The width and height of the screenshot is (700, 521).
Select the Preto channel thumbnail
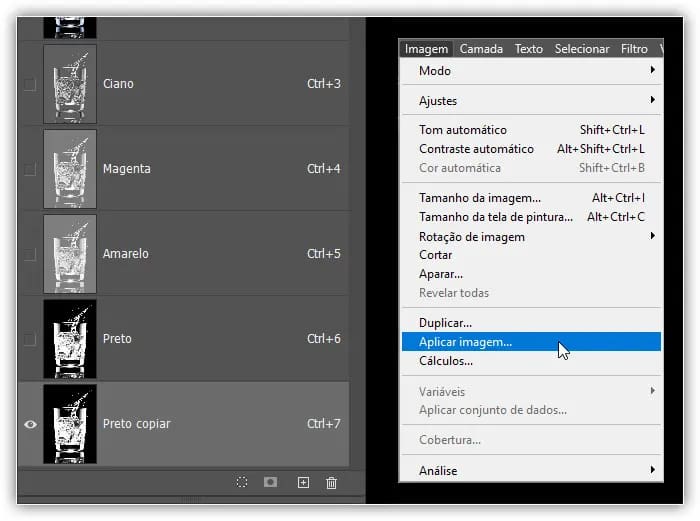pos(70,339)
